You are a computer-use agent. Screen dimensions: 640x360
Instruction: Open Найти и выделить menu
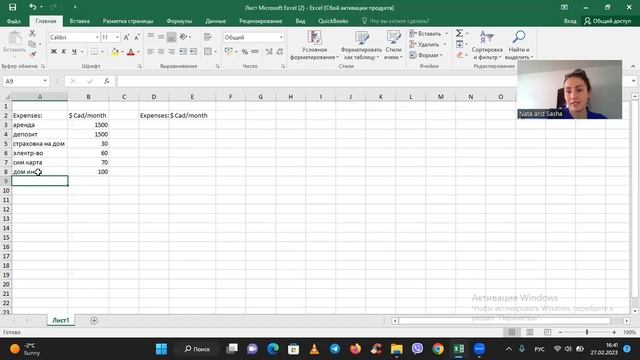pyautogui.click(x=519, y=45)
